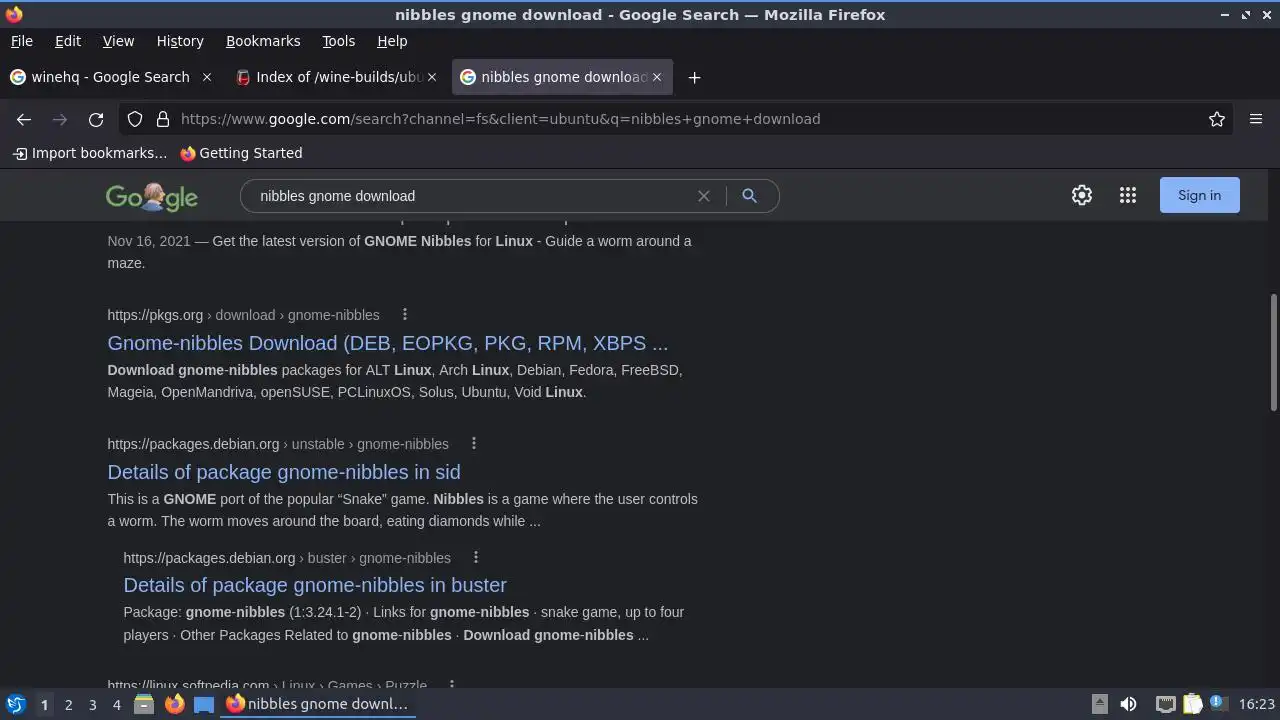Switch to workspace 4
The width and height of the screenshot is (1280, 720).
pyautogui.click(x=116, y=705)
